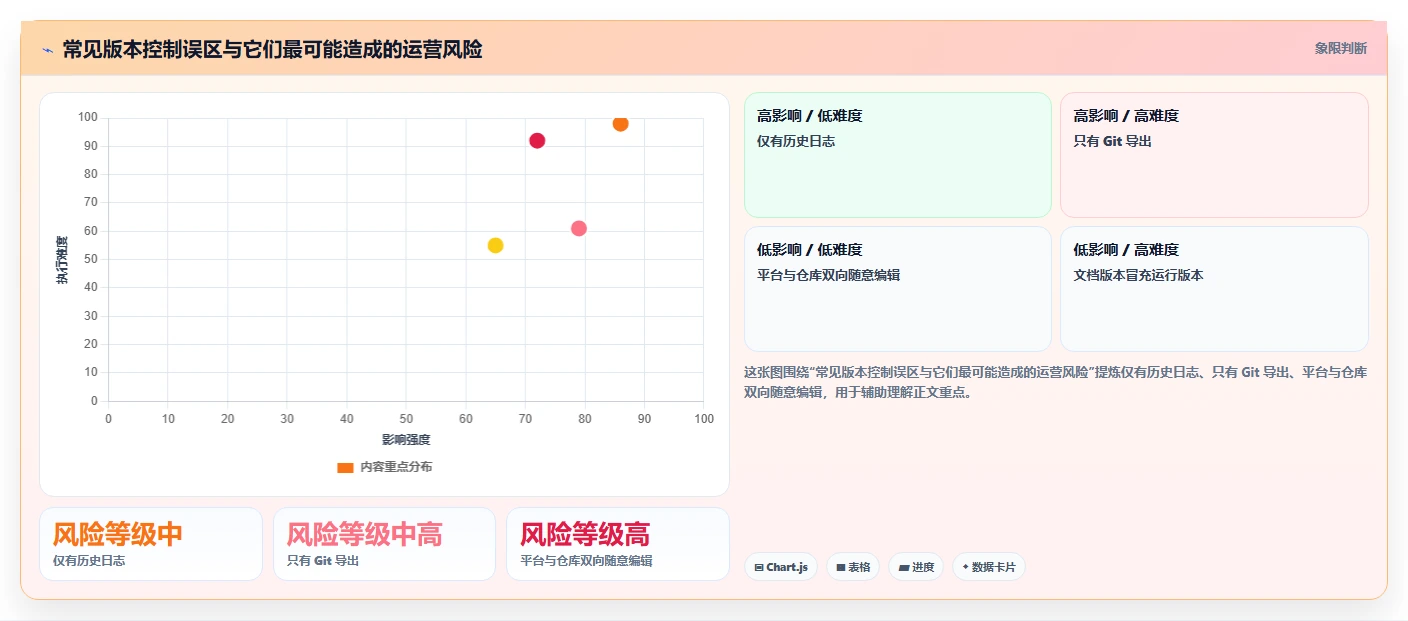This screenshot has height=621, width=1408.
Task: Click the pink scatter data point
Action: pyautogui.click(x=579, y=228)
